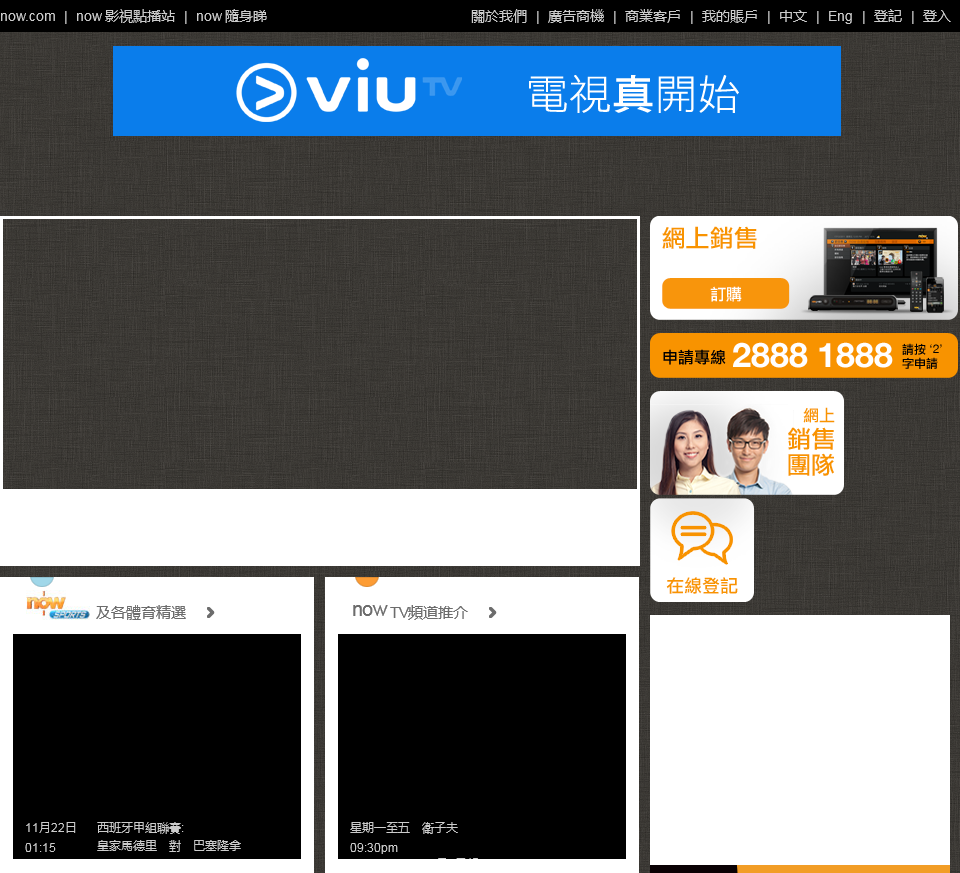Open the 及各體育精選 heading

[141, 612]
